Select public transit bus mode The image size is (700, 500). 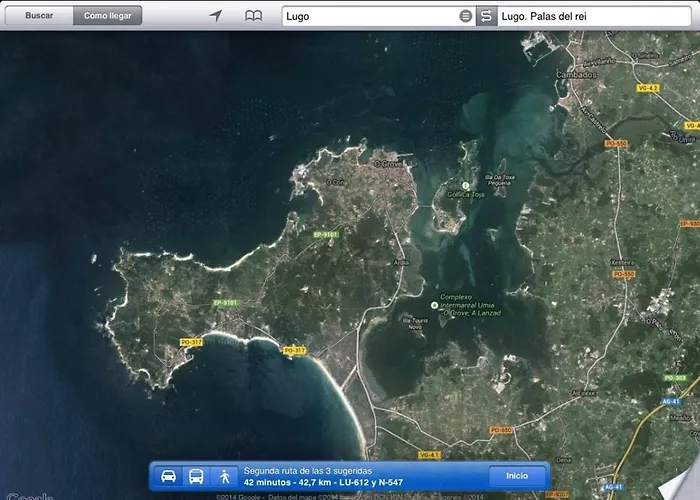197,475
